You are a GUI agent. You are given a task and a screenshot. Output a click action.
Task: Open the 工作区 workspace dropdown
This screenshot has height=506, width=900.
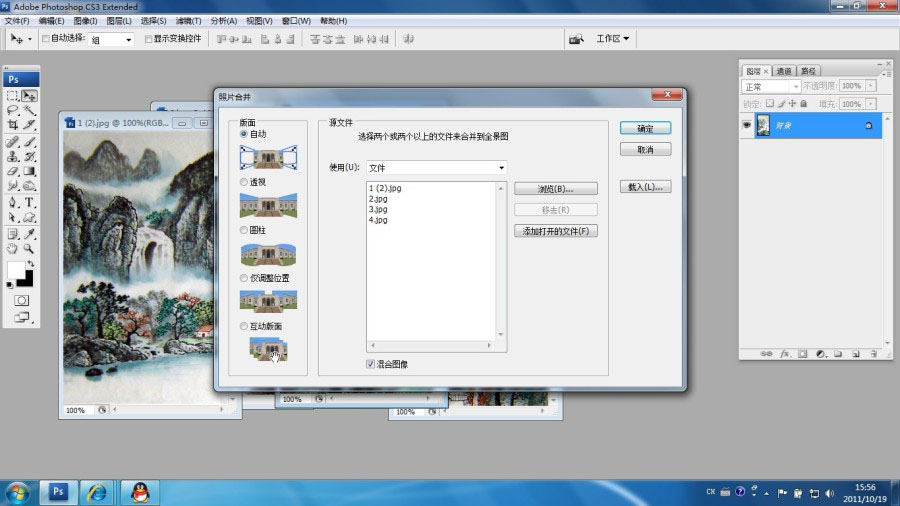click(x=613, y=39)
